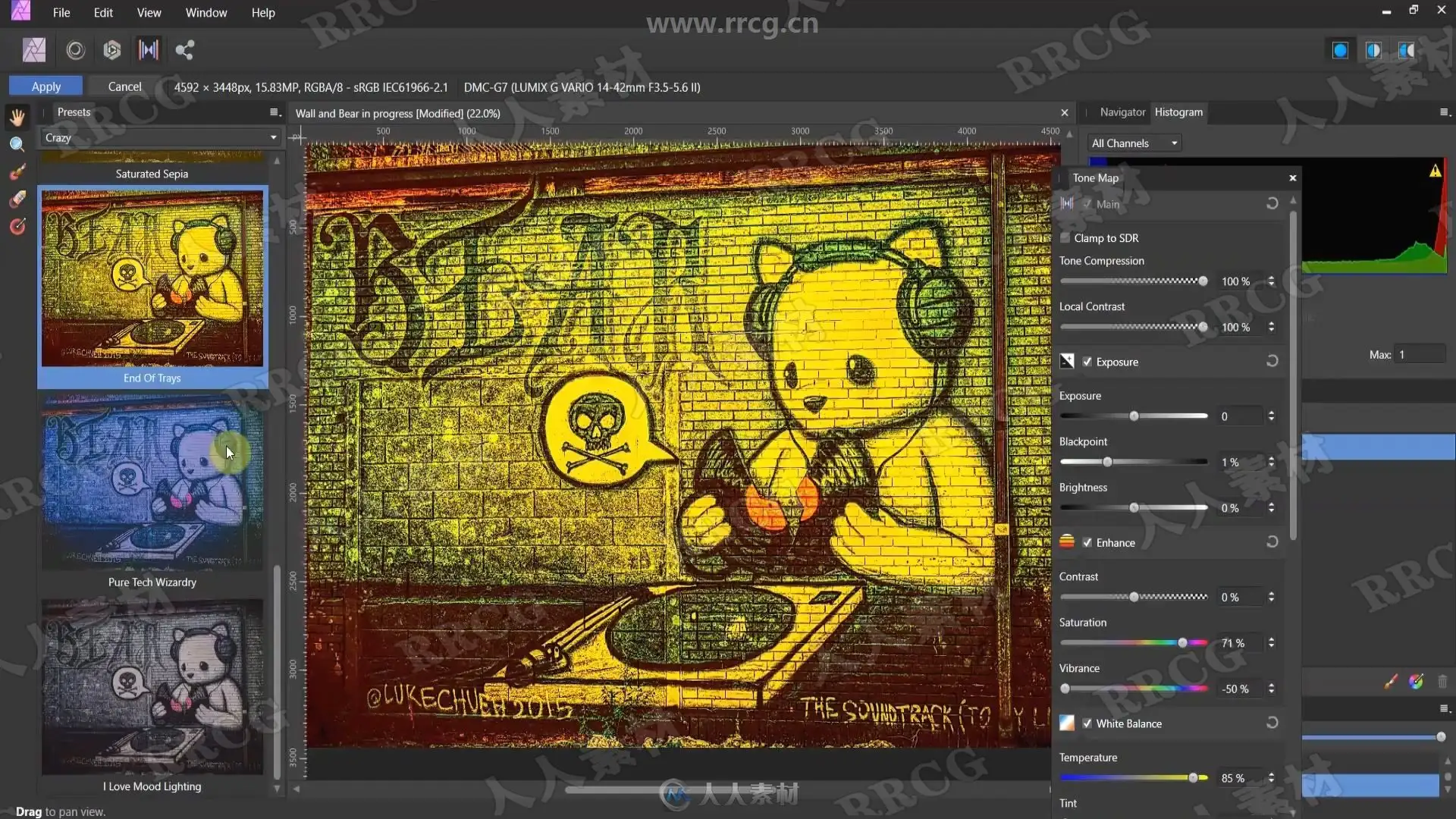1456x819 pixels.
Task: Uncheck the White Balance checkbox
Action: coord(1087,723)
